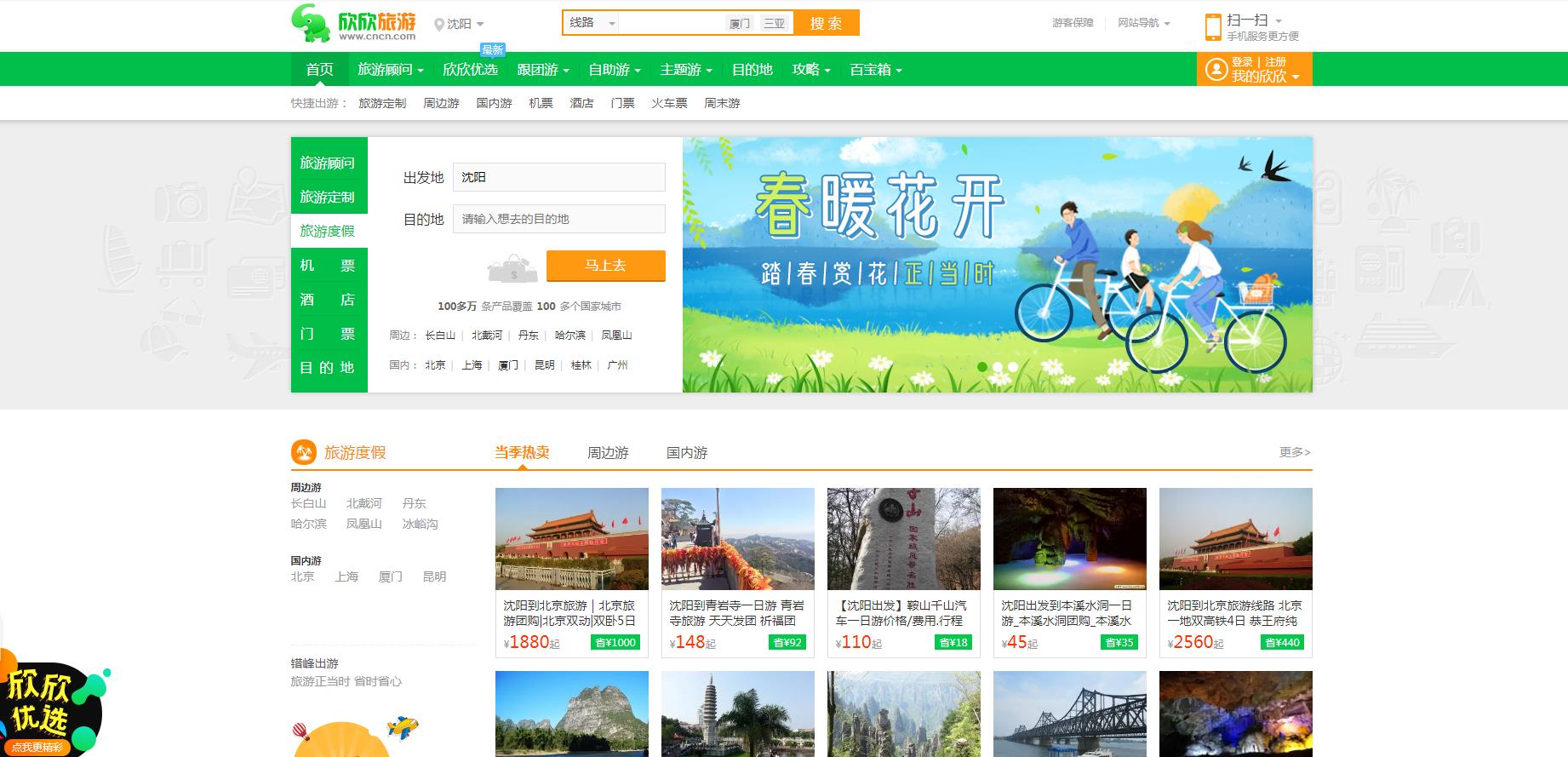The image size is (1568, 757).
Task: Open the 旅游定制 quick link
Action: 382,103
